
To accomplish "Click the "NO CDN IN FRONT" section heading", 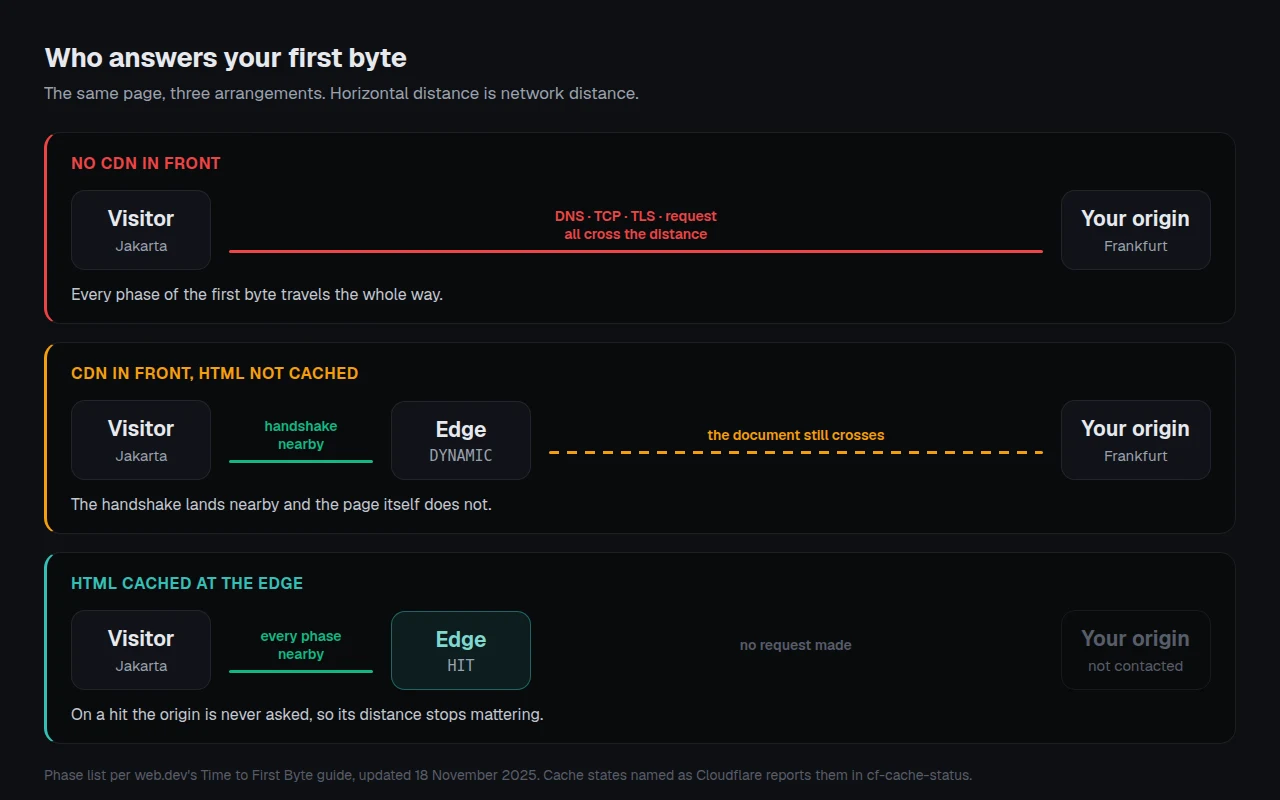I will tap(146, 163).
